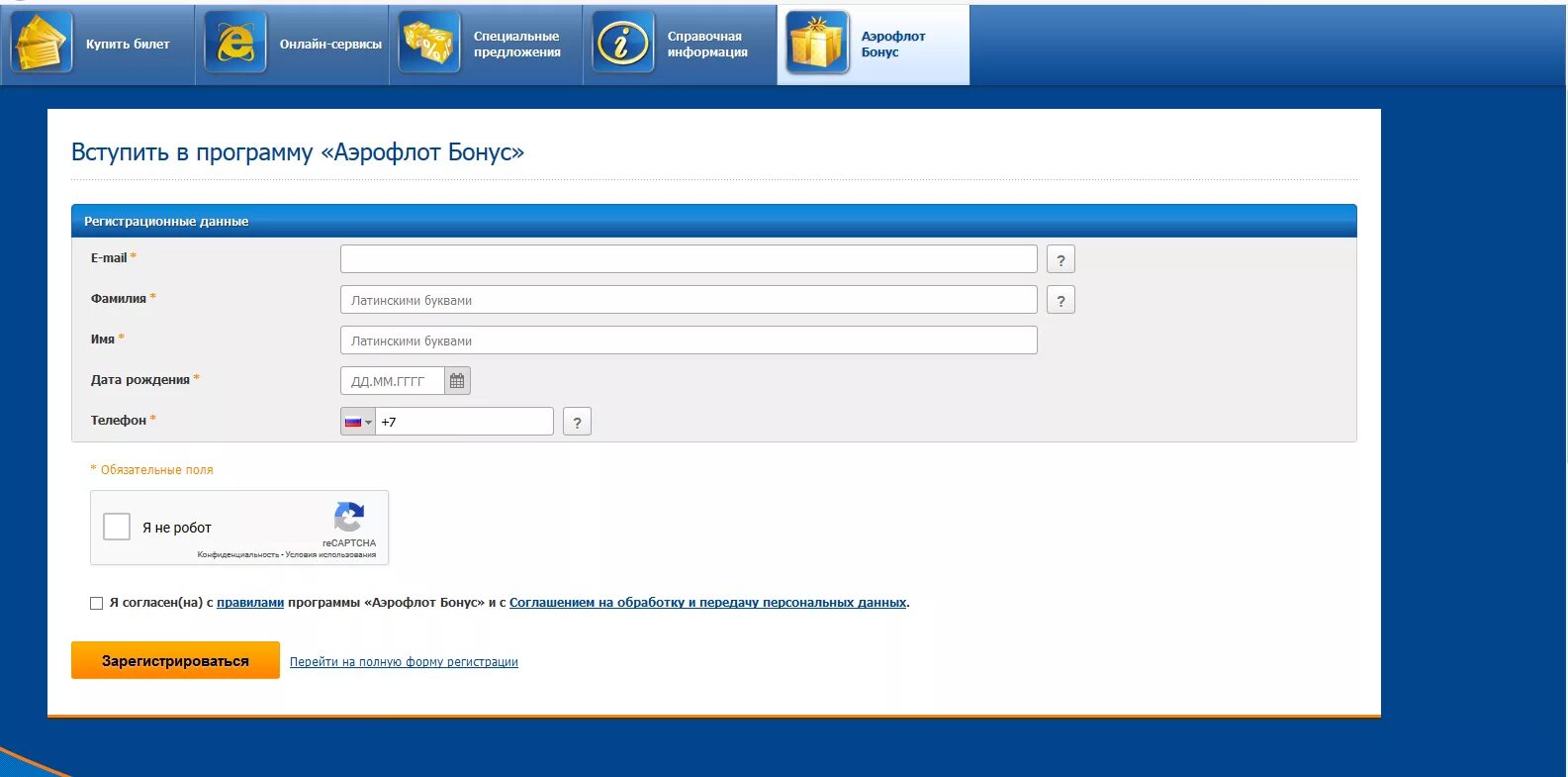
Task: Open the reCAPTCHA Конфиденциальность link
Action: pyautogui.click(x=238, y=554)
